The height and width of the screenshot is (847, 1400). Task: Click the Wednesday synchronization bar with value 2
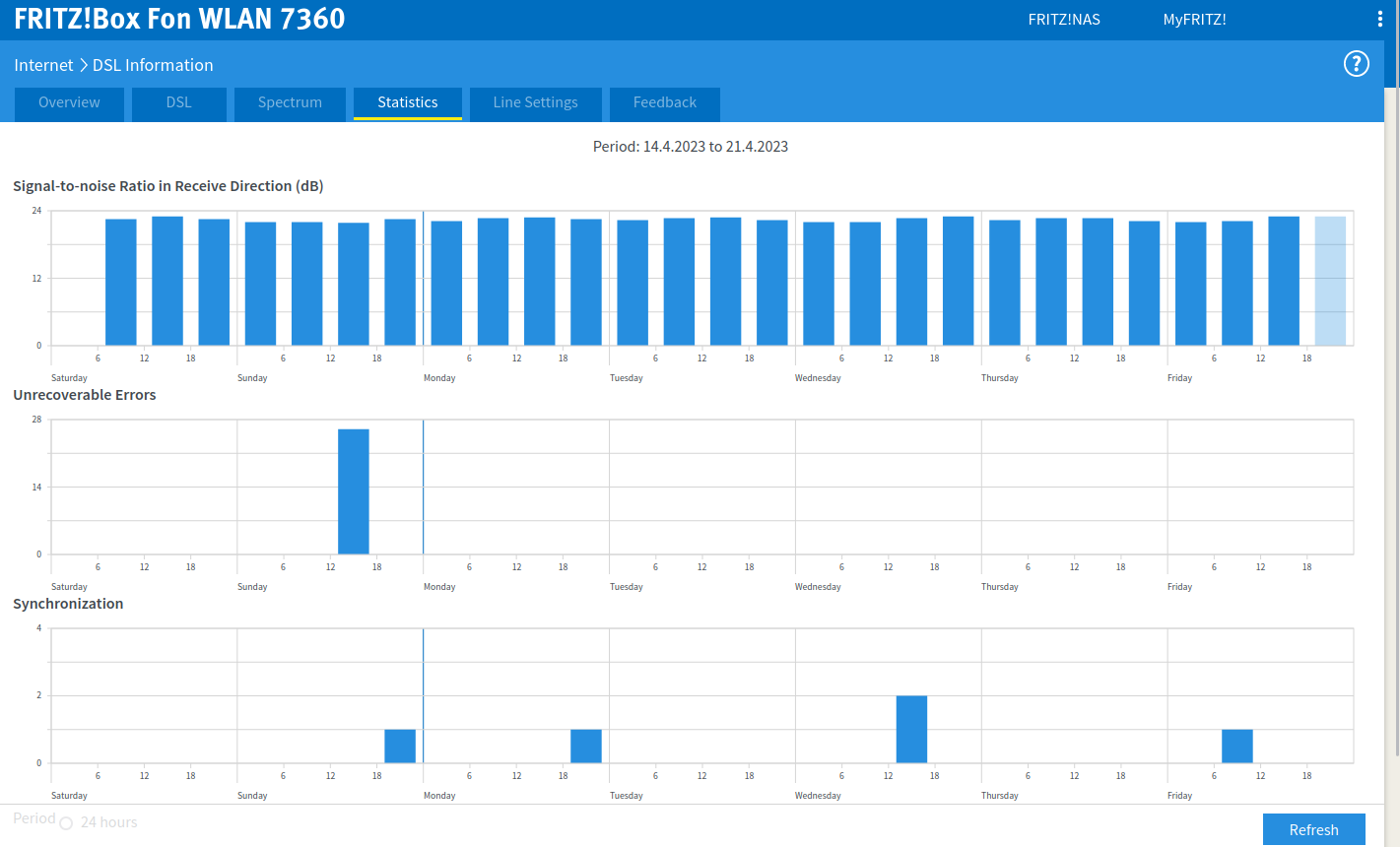(911, 729)
